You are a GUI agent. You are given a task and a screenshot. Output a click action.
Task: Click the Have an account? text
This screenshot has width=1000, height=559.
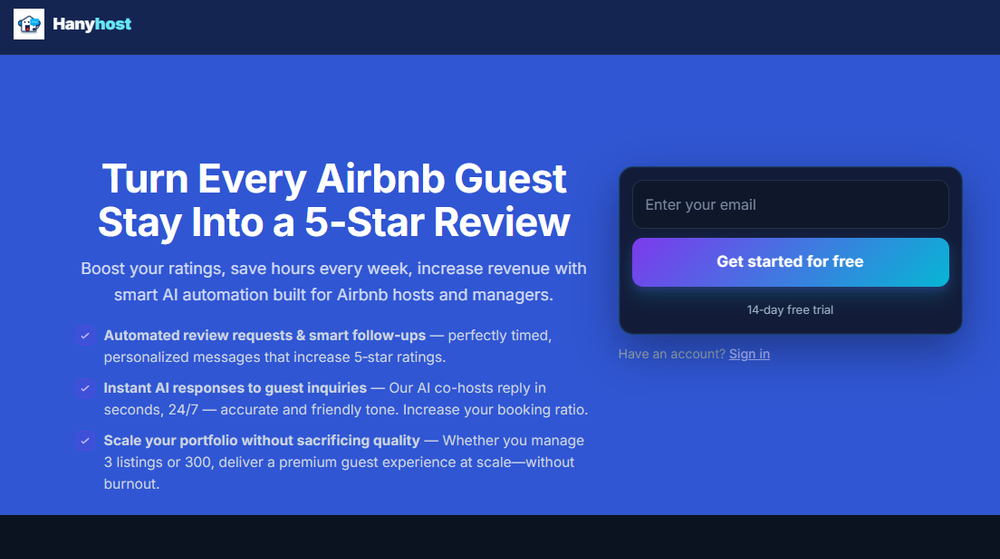(x=672, y=354)
